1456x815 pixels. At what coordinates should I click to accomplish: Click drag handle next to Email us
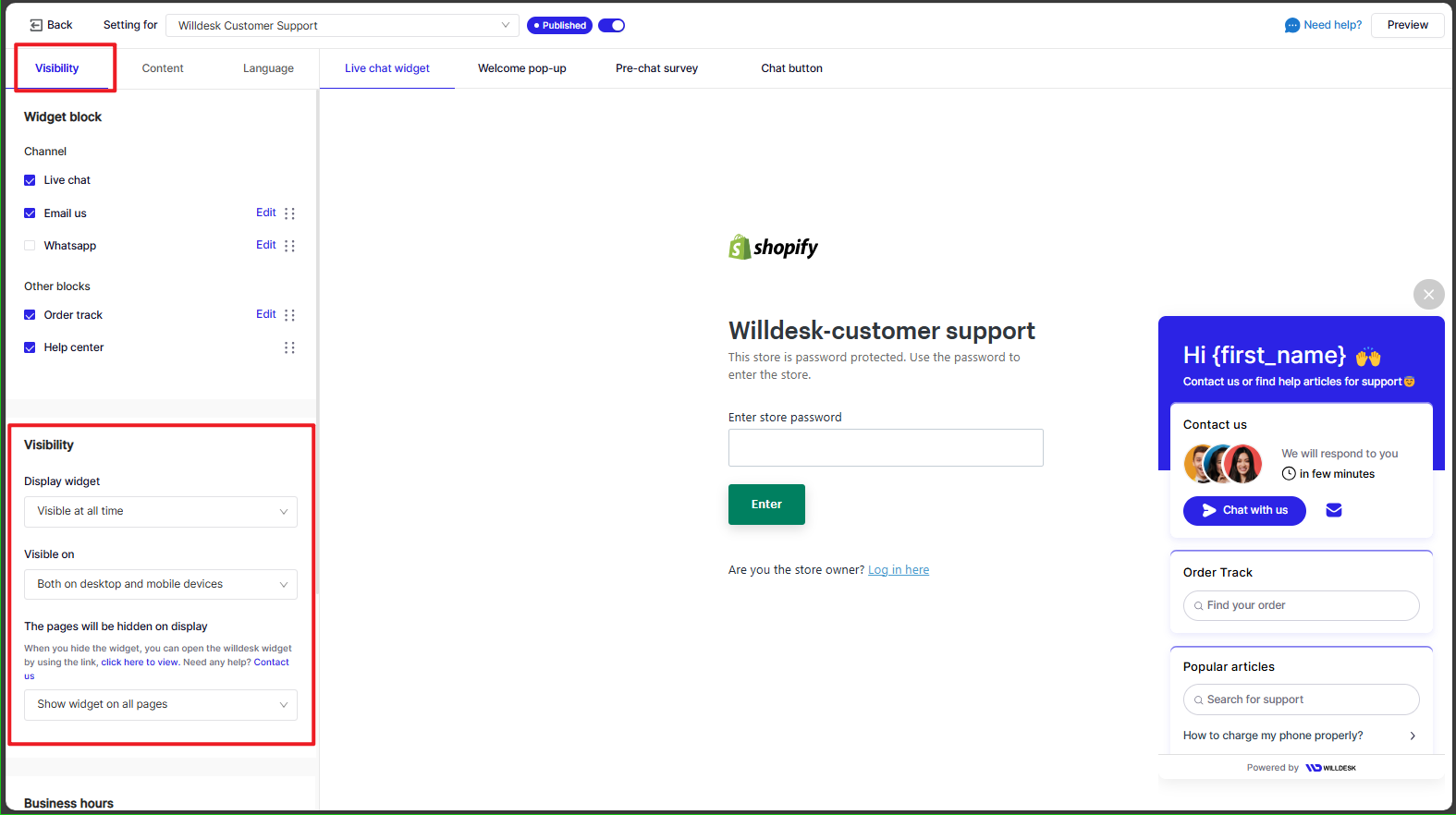(289, 213)
